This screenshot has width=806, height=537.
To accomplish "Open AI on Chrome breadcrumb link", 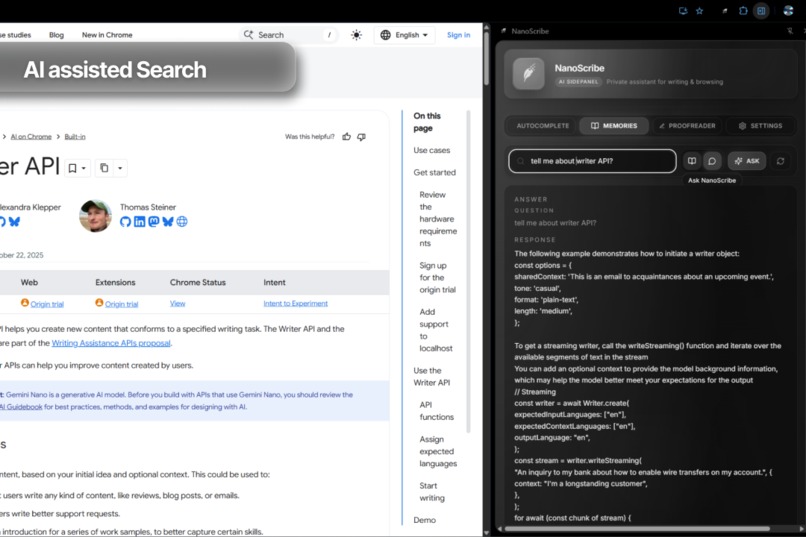I will 31,137.
